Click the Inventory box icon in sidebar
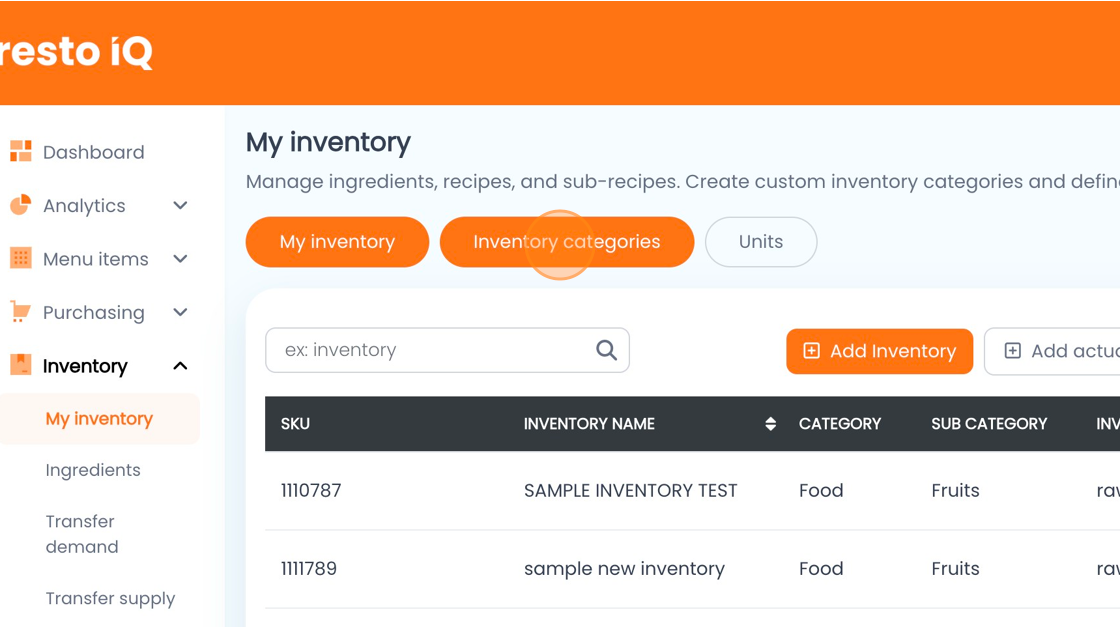Viewport: 1120px width, 628px height. (20, 365)
